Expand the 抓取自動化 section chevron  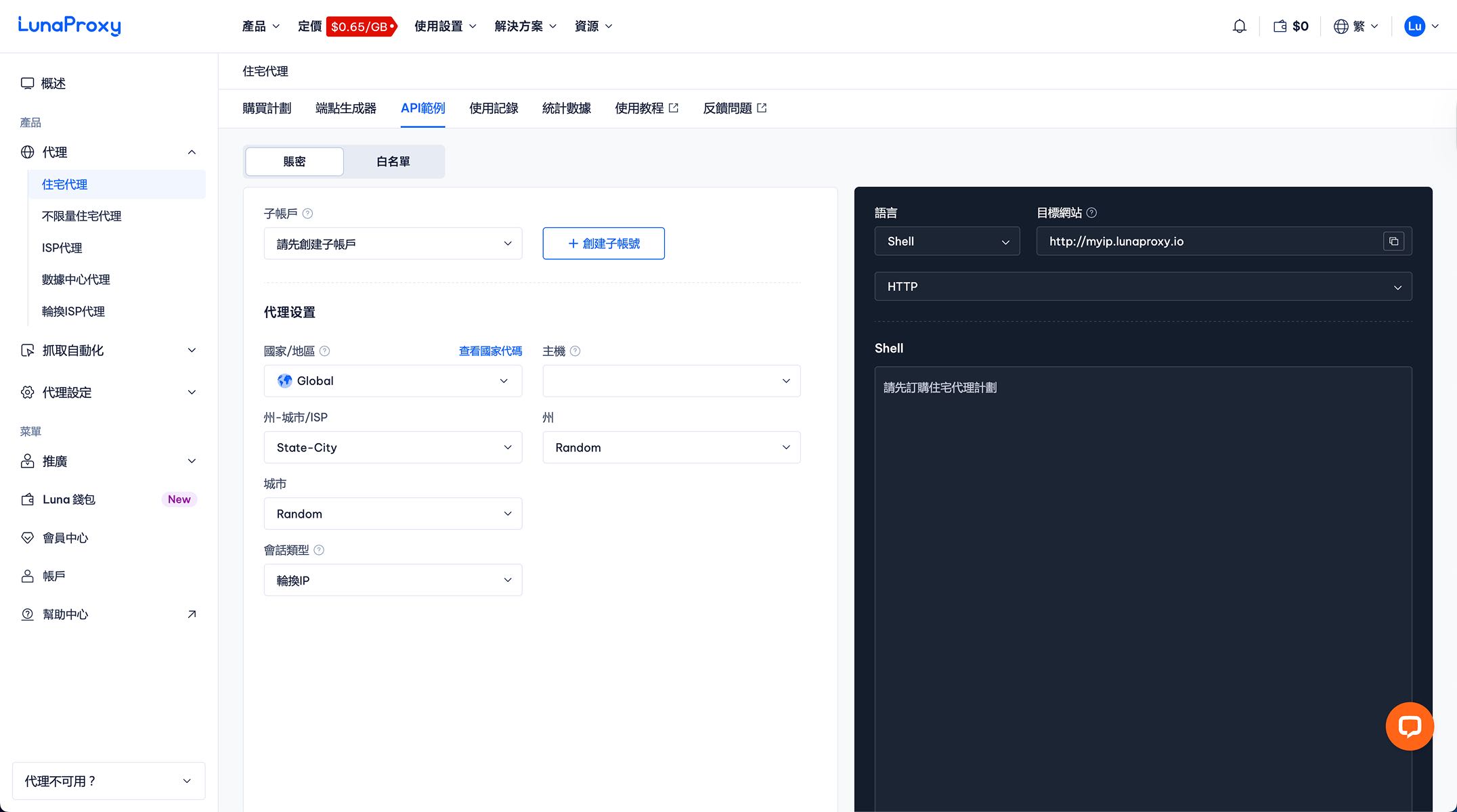coord(192,351)
